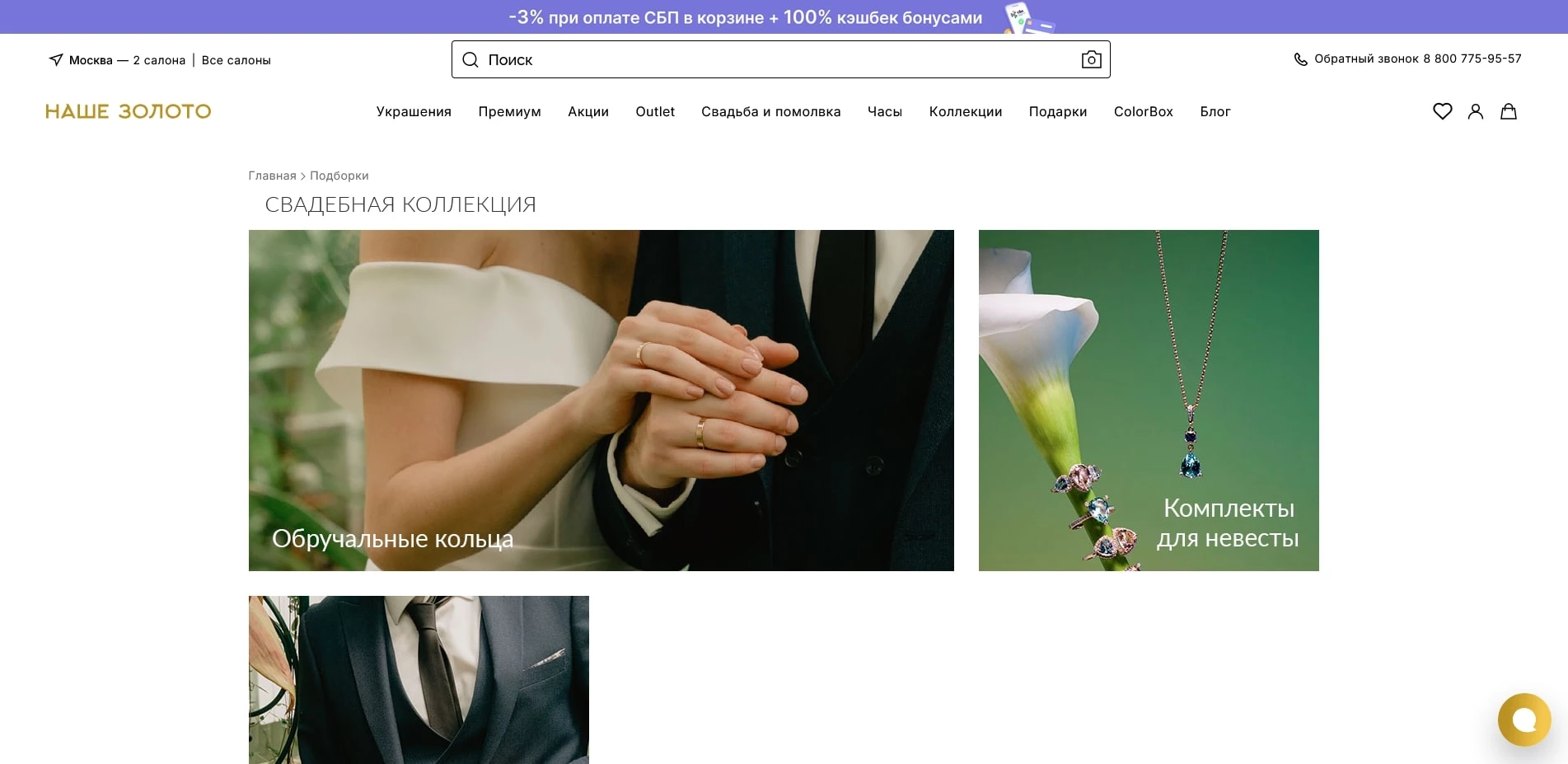1568x764 pixels.
Task: Open the wishlist heart icon
Action: click(x=1442, y=111)
